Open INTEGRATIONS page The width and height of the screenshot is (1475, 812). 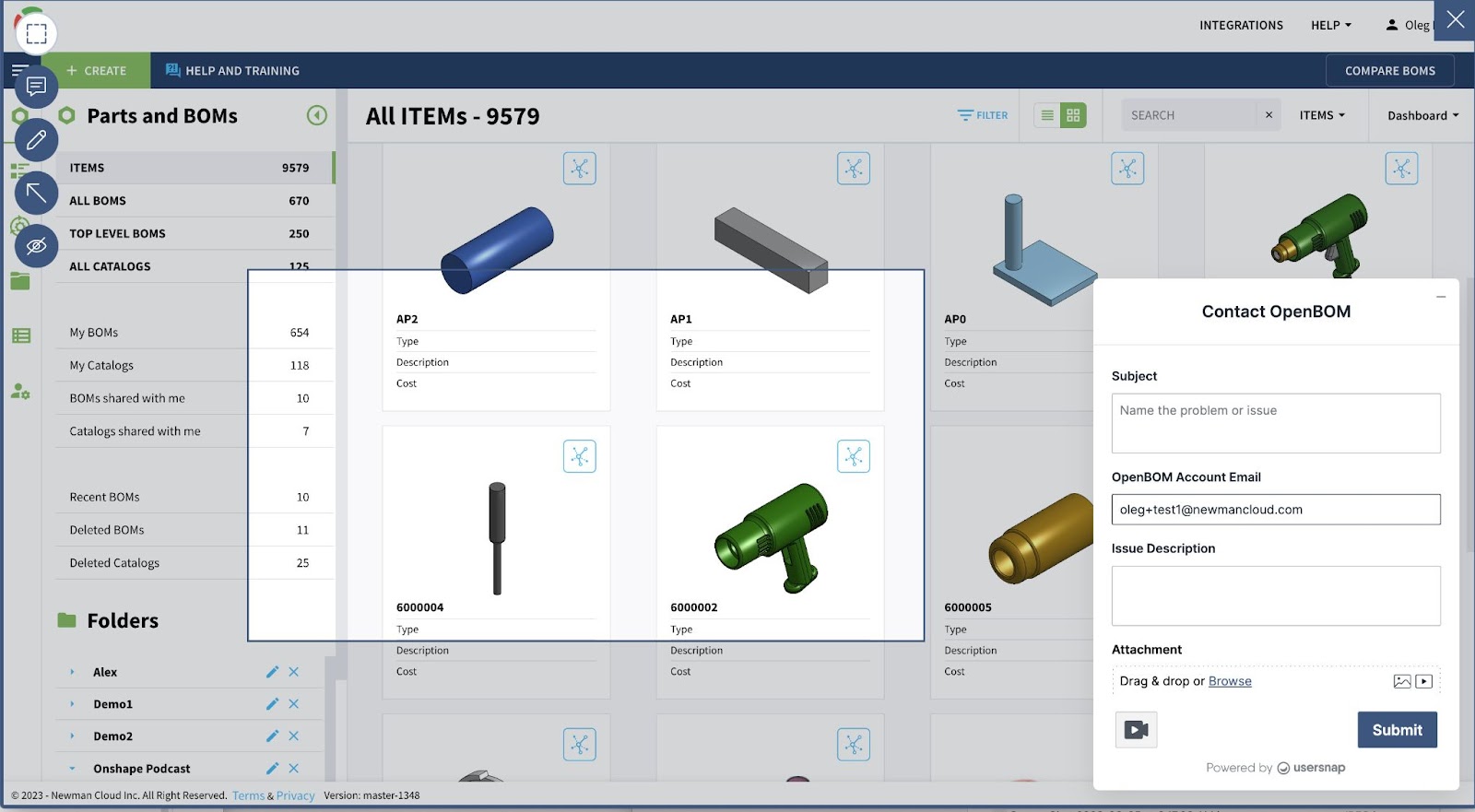(x=1241, y=25)
